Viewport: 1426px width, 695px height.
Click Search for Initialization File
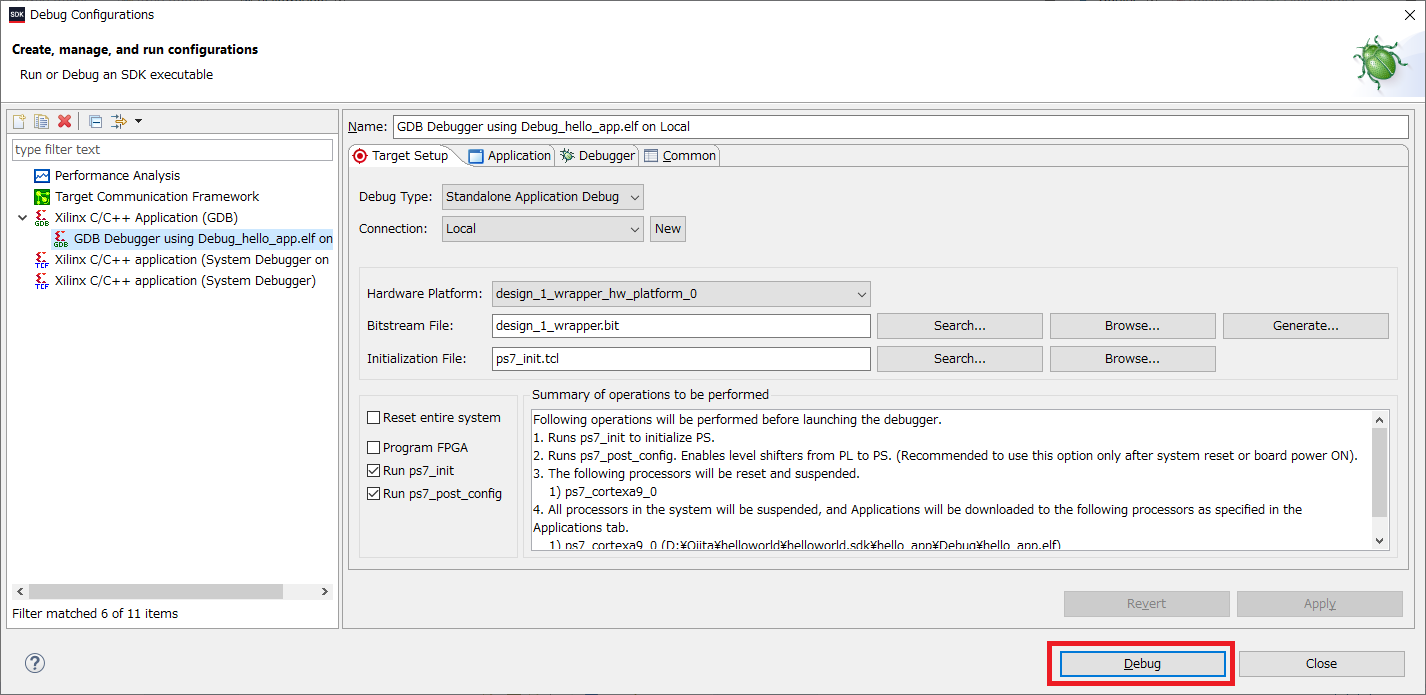pyautogui.click(x=960, y=359)
